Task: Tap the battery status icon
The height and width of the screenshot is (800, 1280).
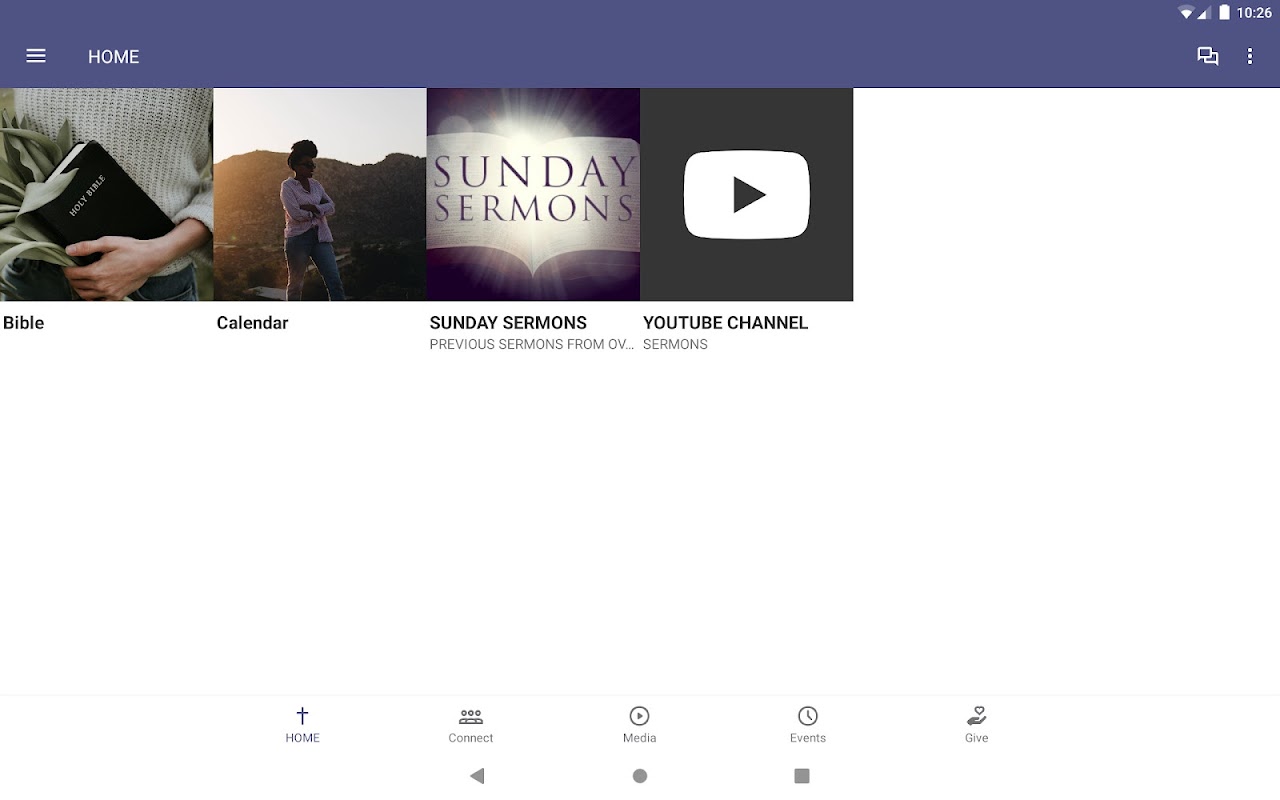Action: click(x=1224, y=13)
